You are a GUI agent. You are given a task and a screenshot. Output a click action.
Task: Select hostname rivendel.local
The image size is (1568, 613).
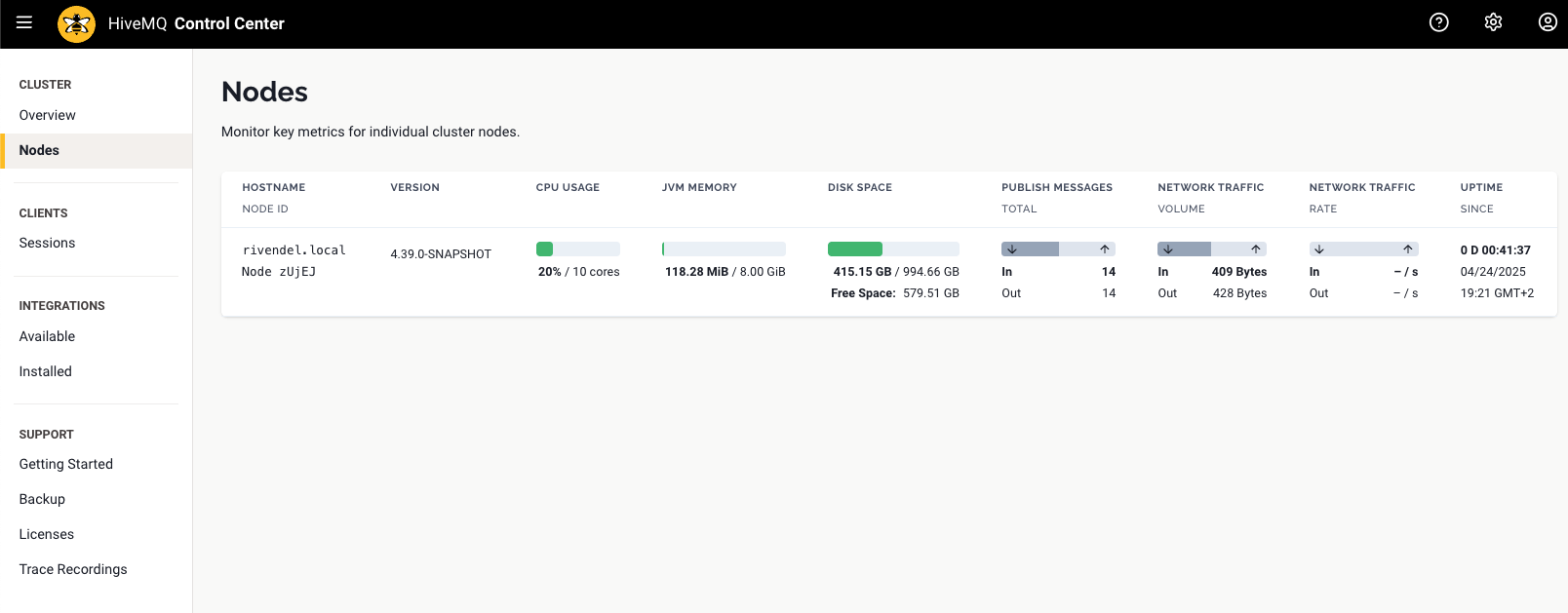(294, 250)
